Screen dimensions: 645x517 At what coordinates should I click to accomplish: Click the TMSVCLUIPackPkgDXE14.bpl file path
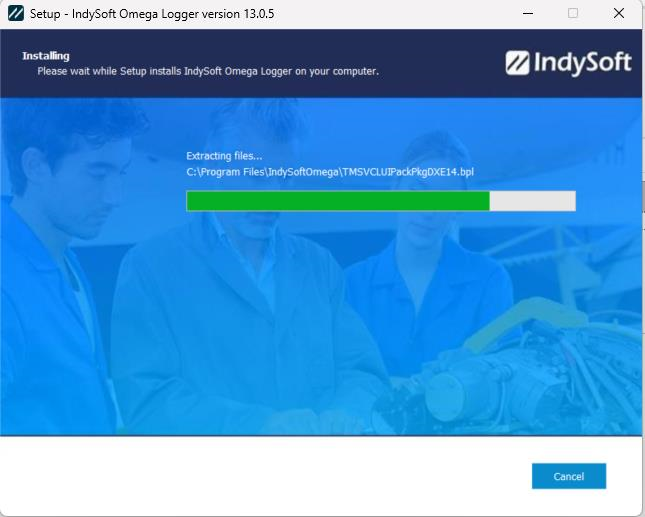point(330,172)
